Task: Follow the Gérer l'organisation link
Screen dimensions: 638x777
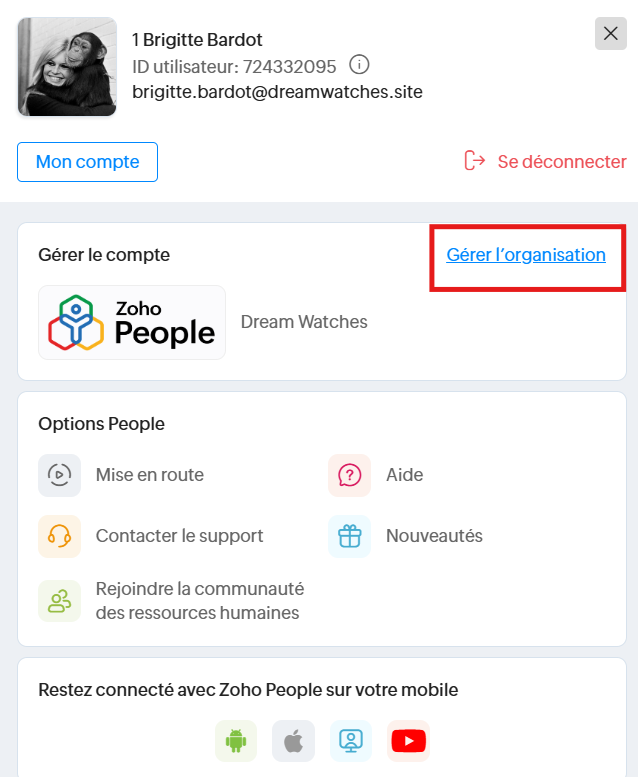Action: (x=526, y=255)
